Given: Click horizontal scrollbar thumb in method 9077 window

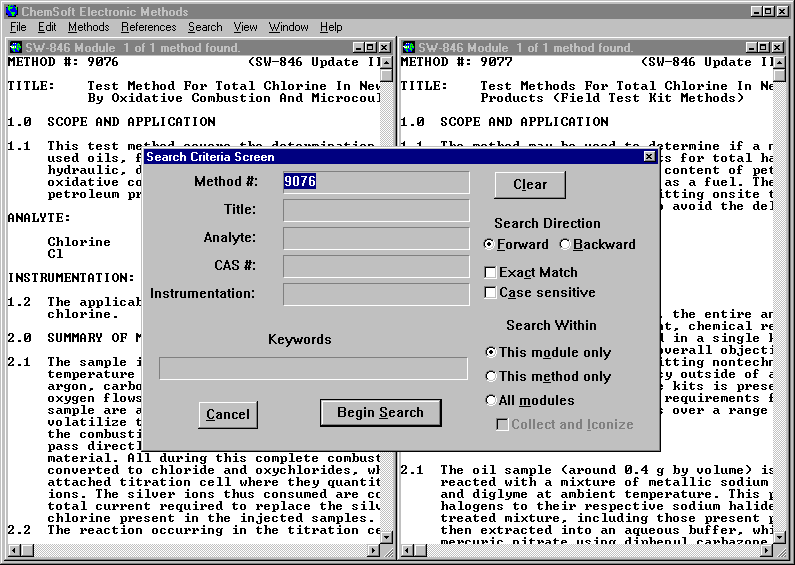Looking at the screenshot, I should click(420, 550).
